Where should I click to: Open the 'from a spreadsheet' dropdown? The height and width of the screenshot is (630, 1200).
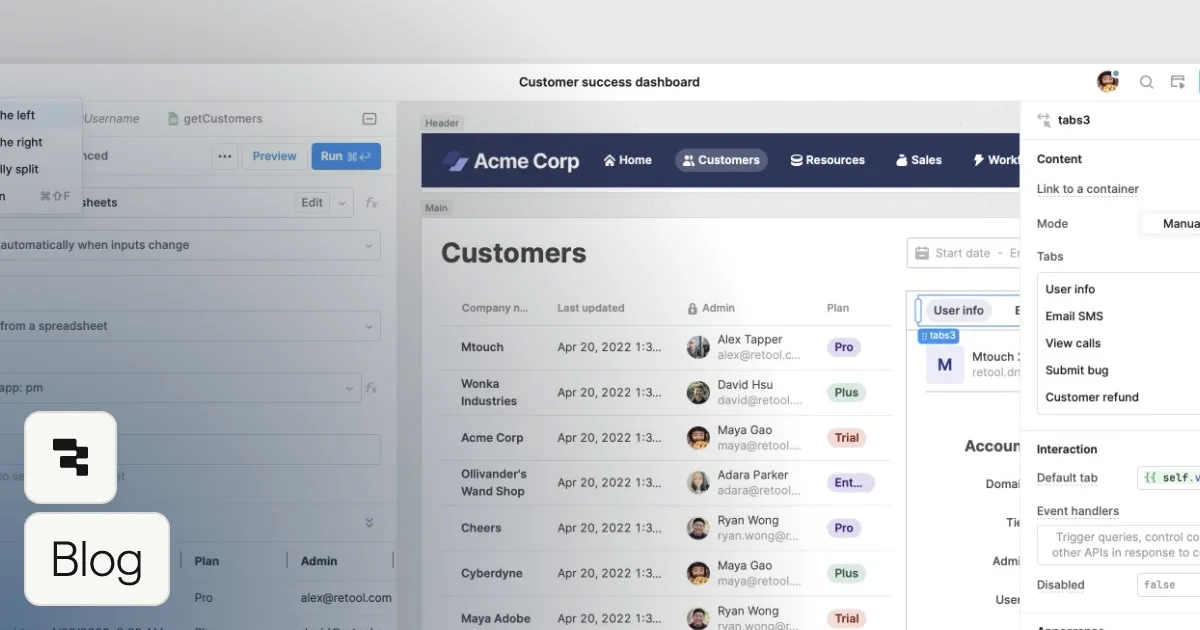pos(190,326)
